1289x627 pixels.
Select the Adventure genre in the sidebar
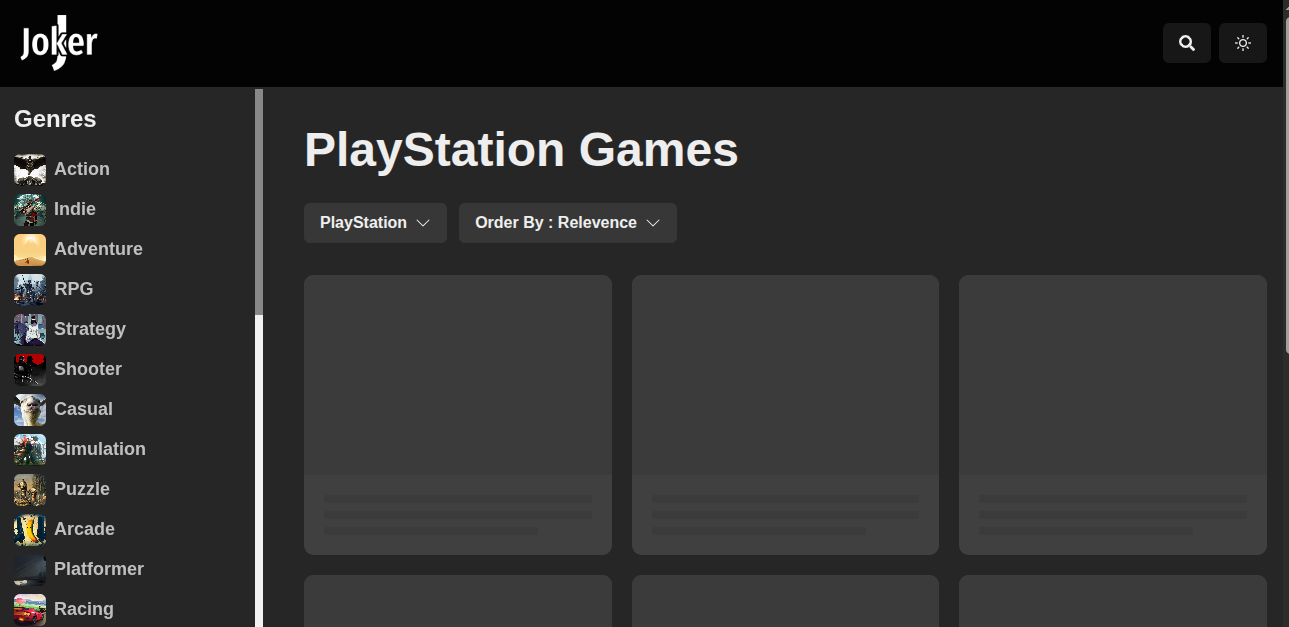98,249
